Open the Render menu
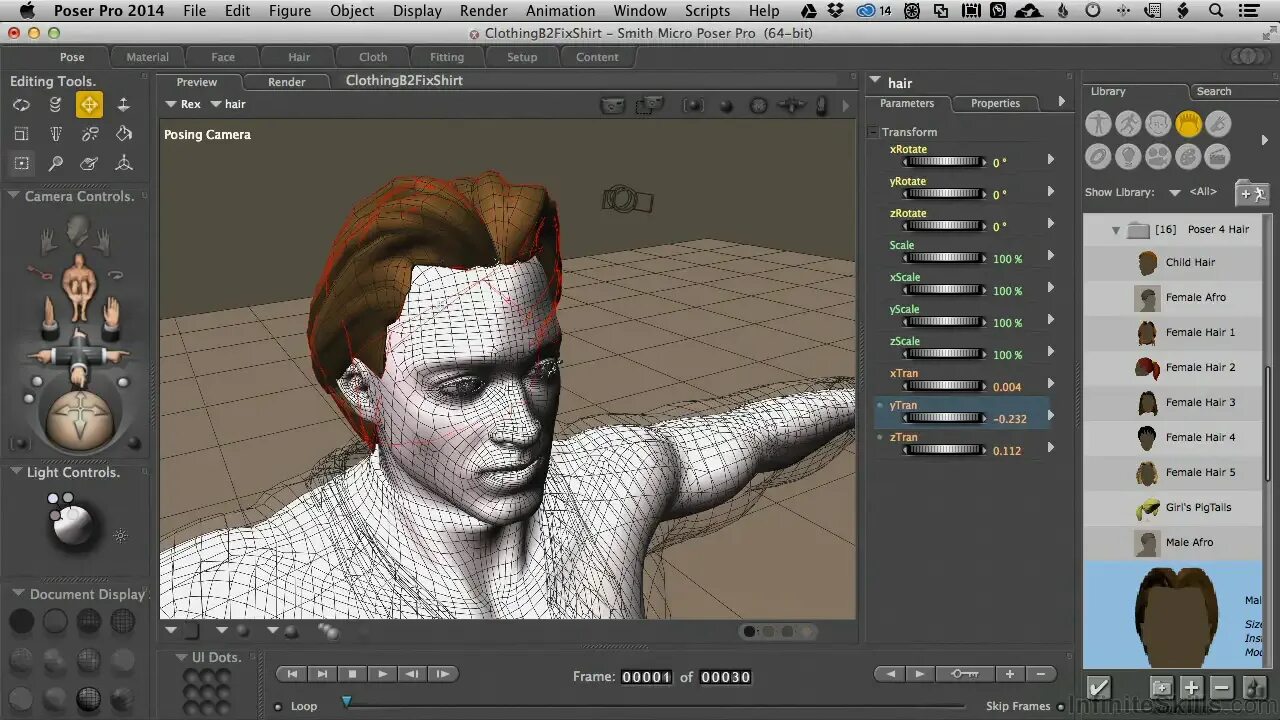Image resolution: width=1280 pixels, height=720 pixels. pos(483,11)
